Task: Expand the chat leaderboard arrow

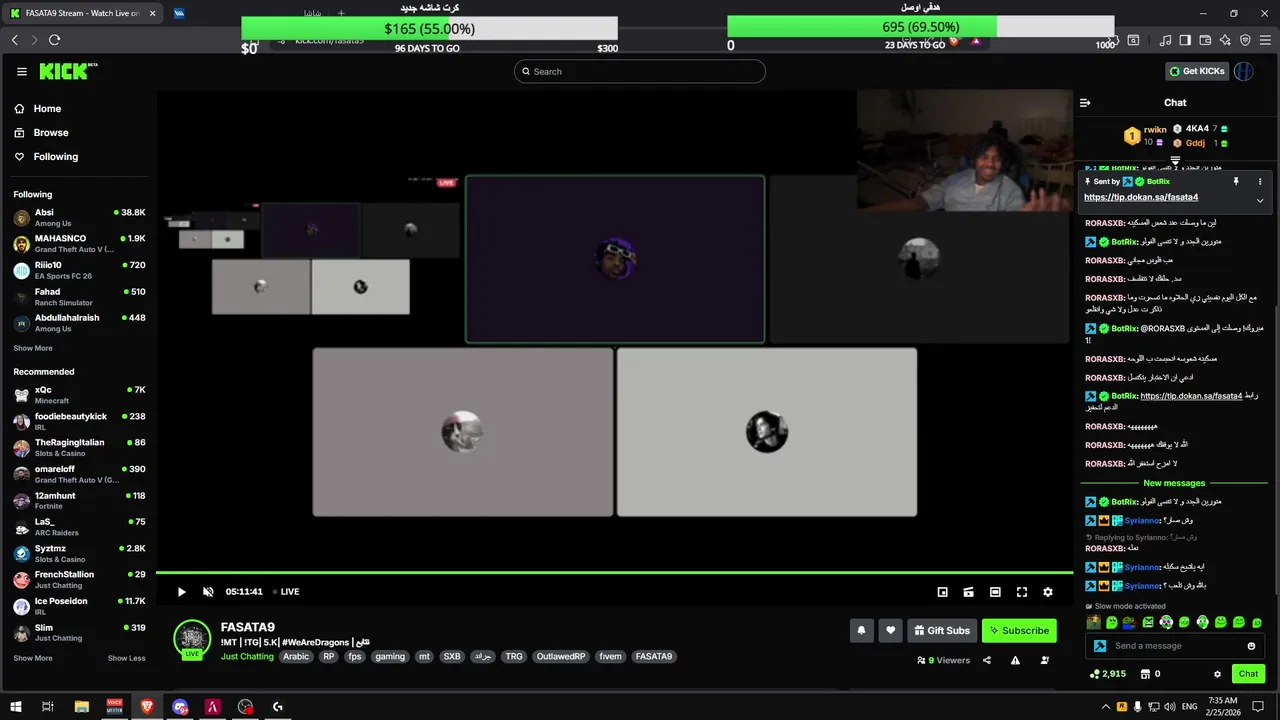Action: 1175,160
